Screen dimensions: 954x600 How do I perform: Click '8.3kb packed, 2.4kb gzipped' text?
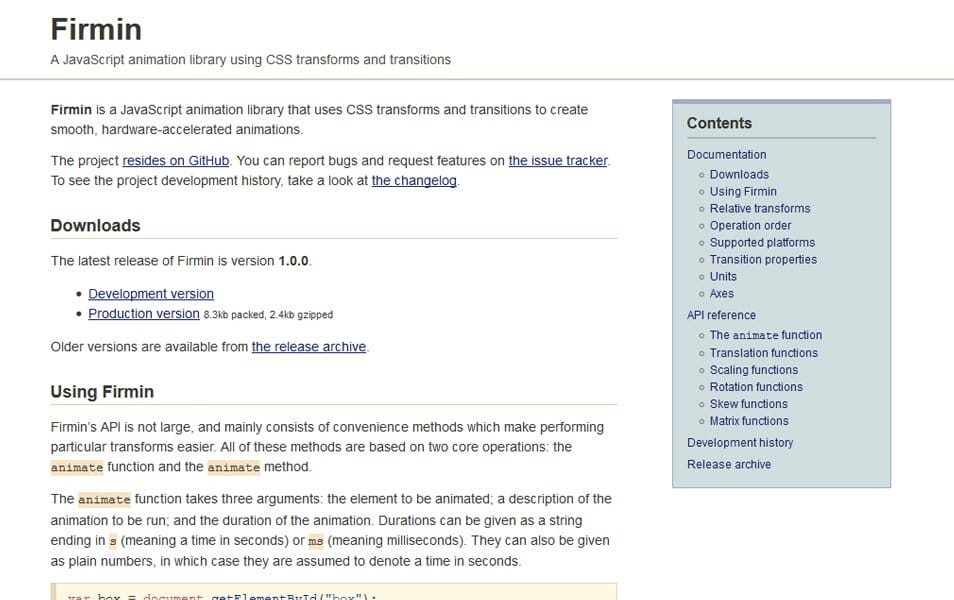tap(268, 315)
